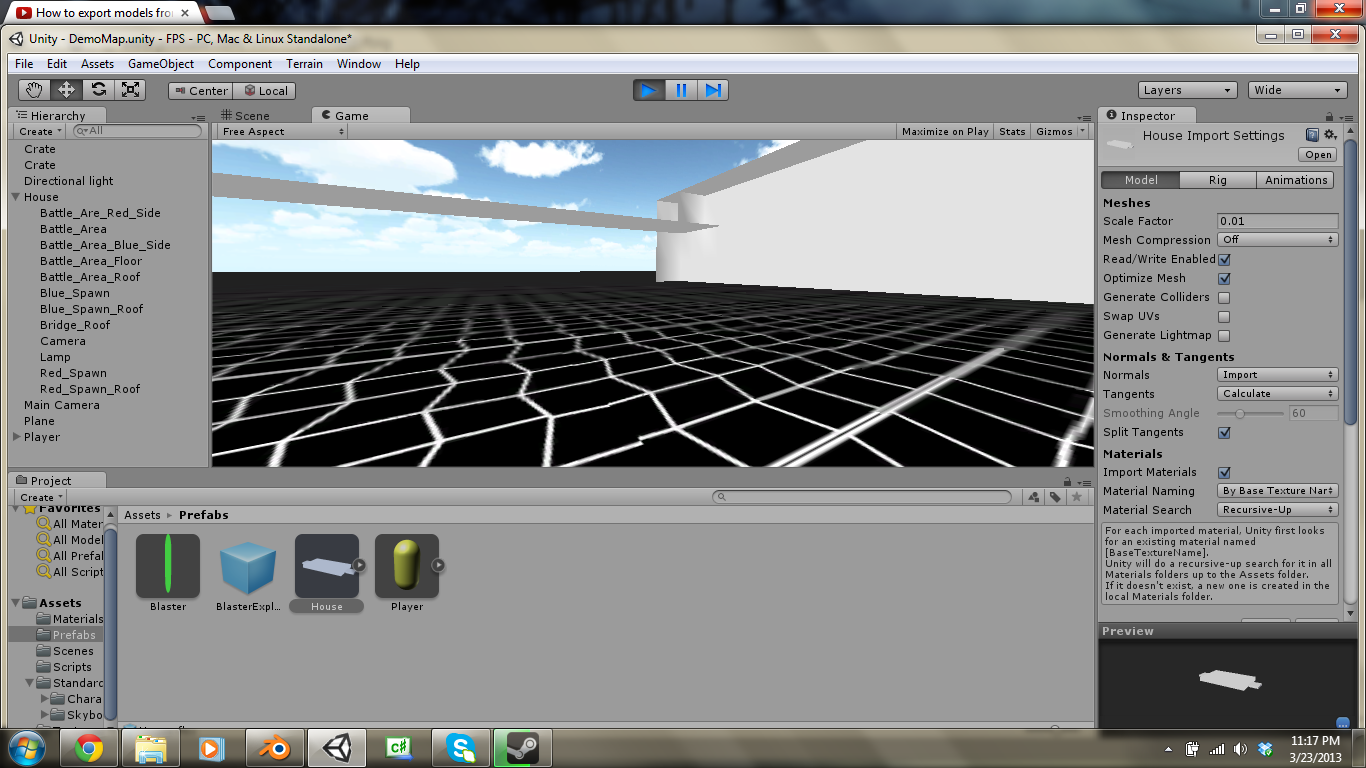
Task: Toggle the Import Materials checkbox
Action: [1224, 472]
